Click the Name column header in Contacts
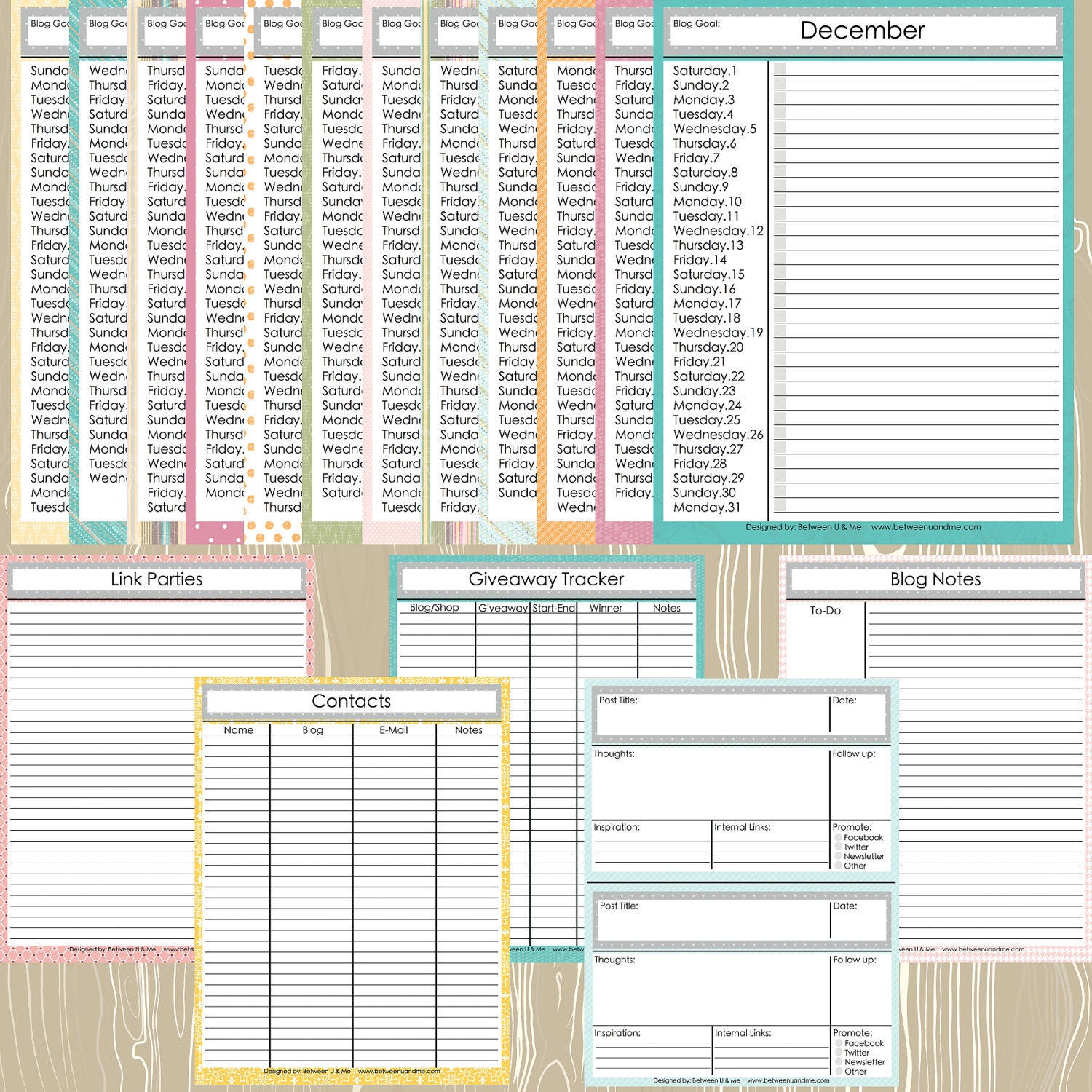1092x1092 pixels. tap(239, 730)
